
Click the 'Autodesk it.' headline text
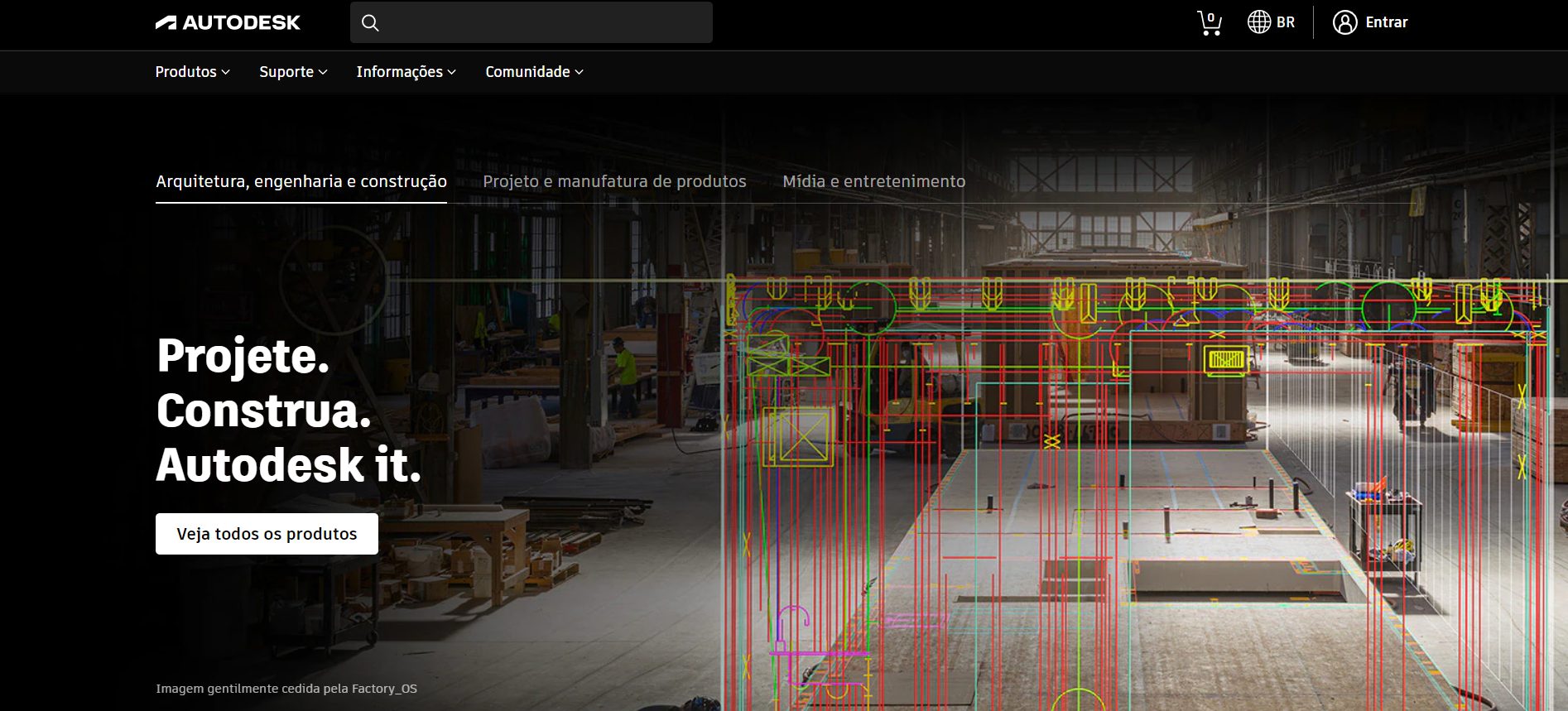coord(289,464)
